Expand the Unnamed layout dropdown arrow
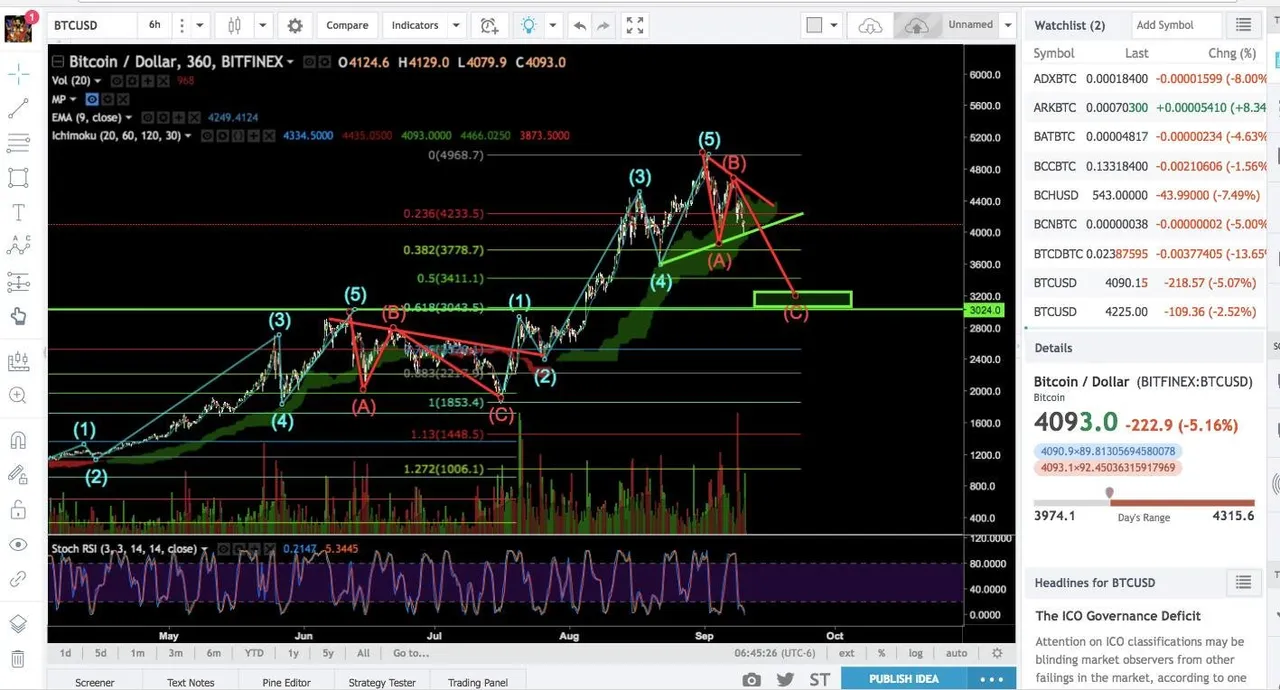Screen dimensions: 1280x690 (1008, 25)
